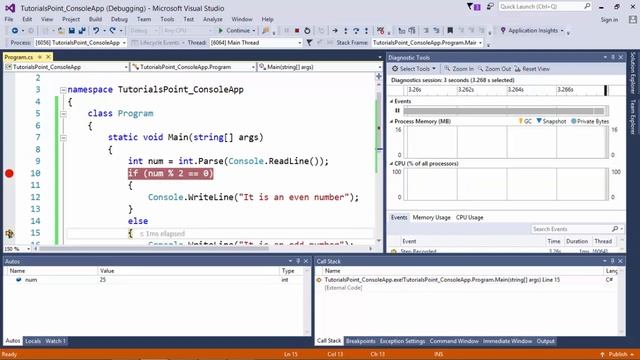The width and height of the screenshot is (640, 360).
Task: Click the Quick Launch search box
Action: 545,7
